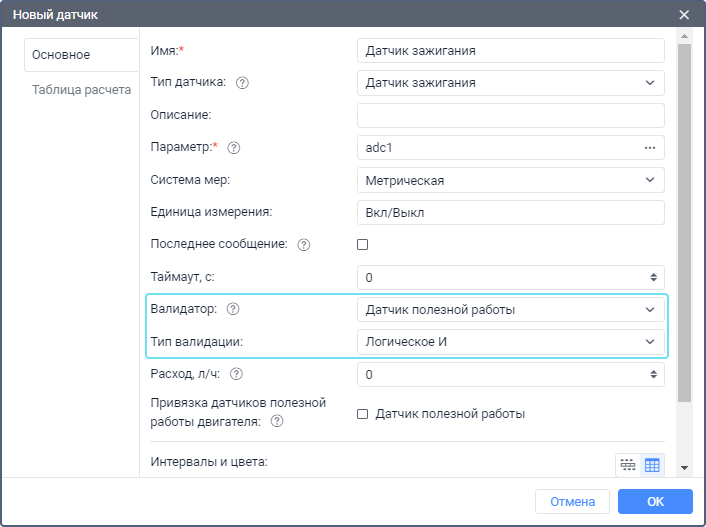
Task: Open the Таблица расчета tab
Action: tap(81, 90)
